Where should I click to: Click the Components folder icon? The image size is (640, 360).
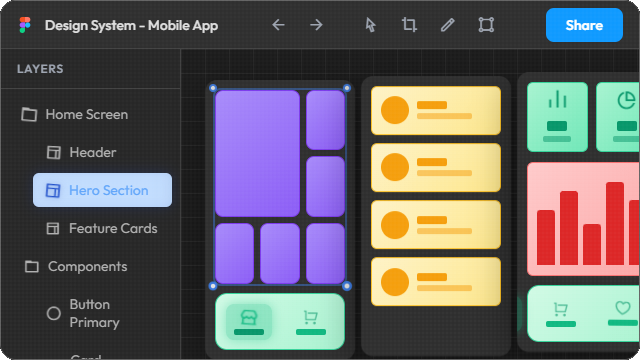tap(32, 267)
